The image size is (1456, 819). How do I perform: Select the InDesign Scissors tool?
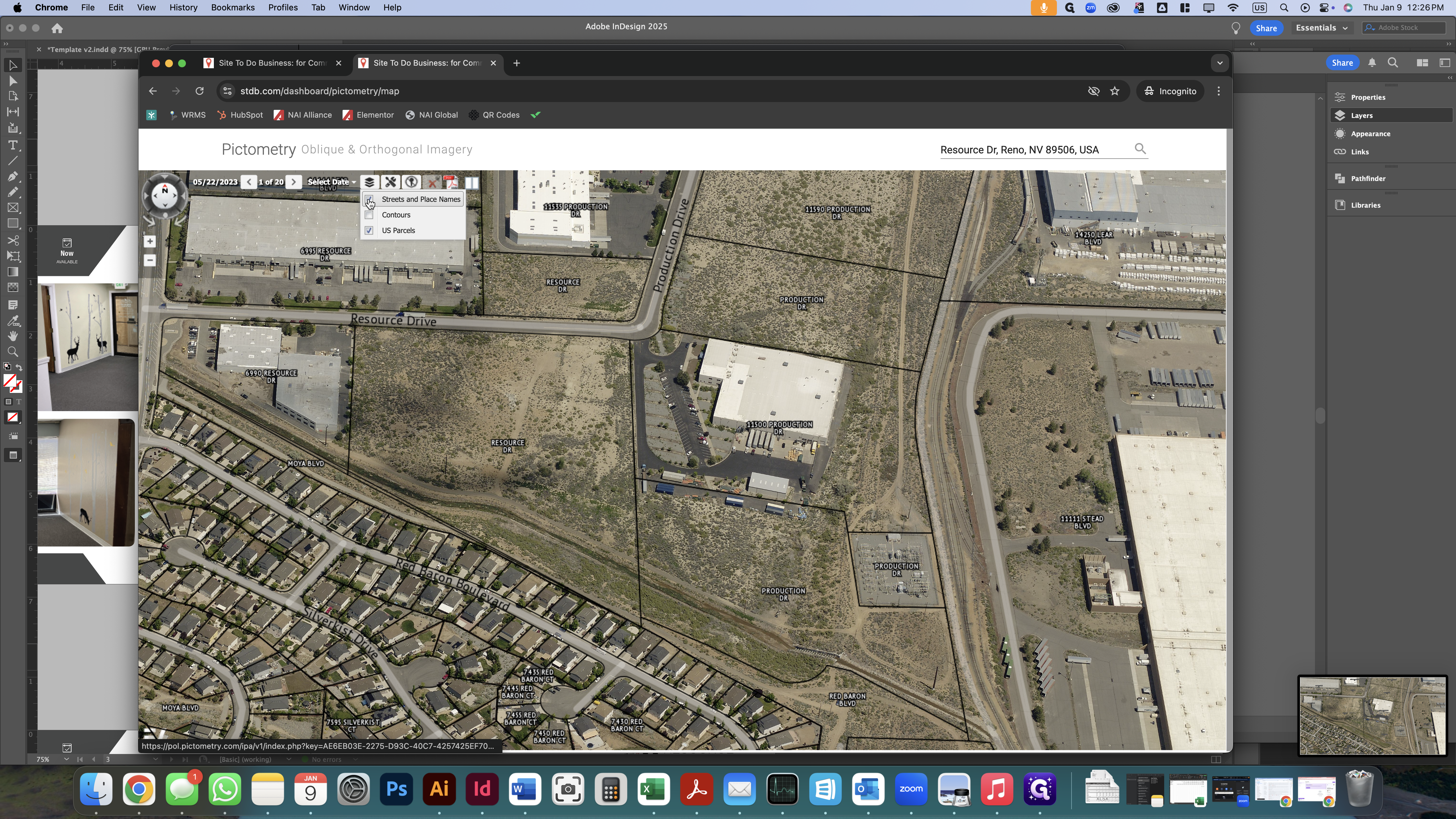point(13,240)
